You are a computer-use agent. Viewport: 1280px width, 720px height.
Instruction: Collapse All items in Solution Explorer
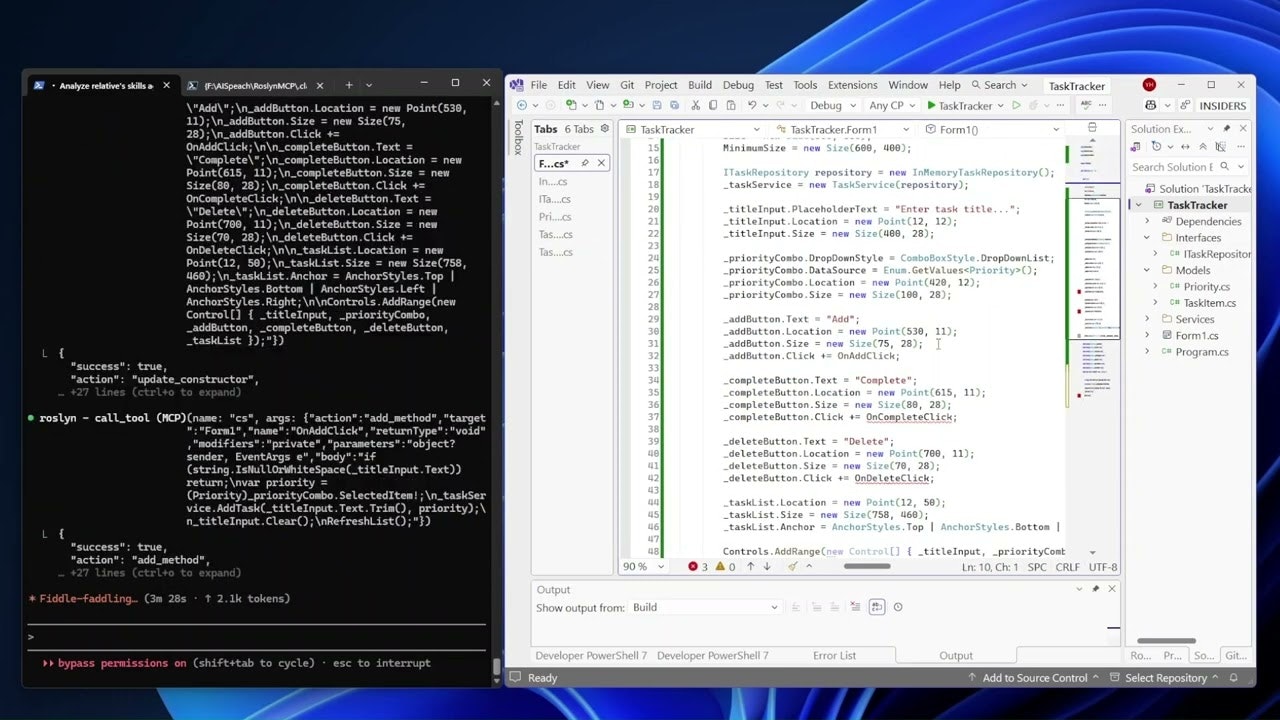pos(1203,146)
